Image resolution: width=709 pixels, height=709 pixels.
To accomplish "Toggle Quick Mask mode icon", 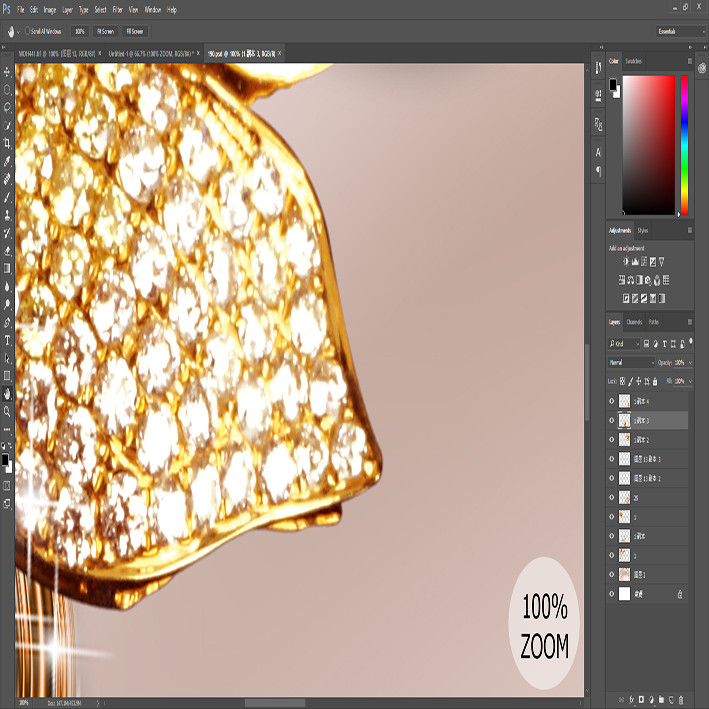I will 7,486.
